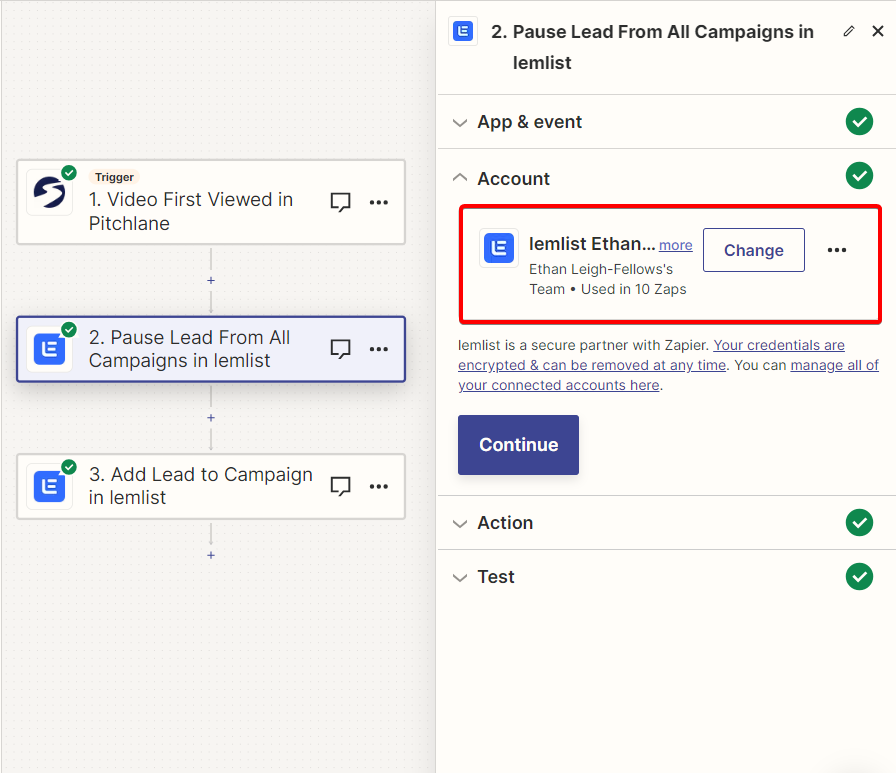Click lemlist icon on Add Lead to Campaign step
Image resolution: width=896 pixels, height=773 pixels.
49,486
